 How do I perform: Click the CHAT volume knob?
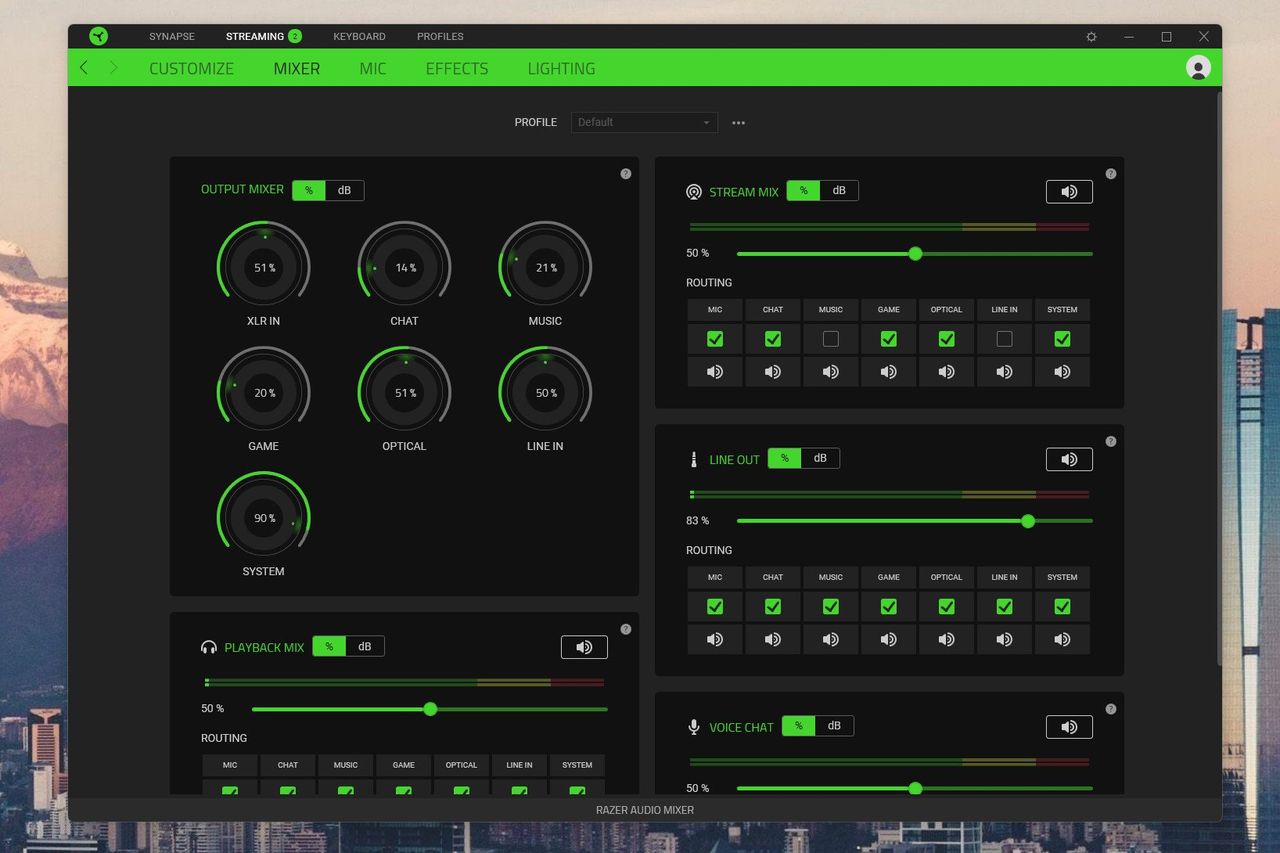click(x=405, y=268)
